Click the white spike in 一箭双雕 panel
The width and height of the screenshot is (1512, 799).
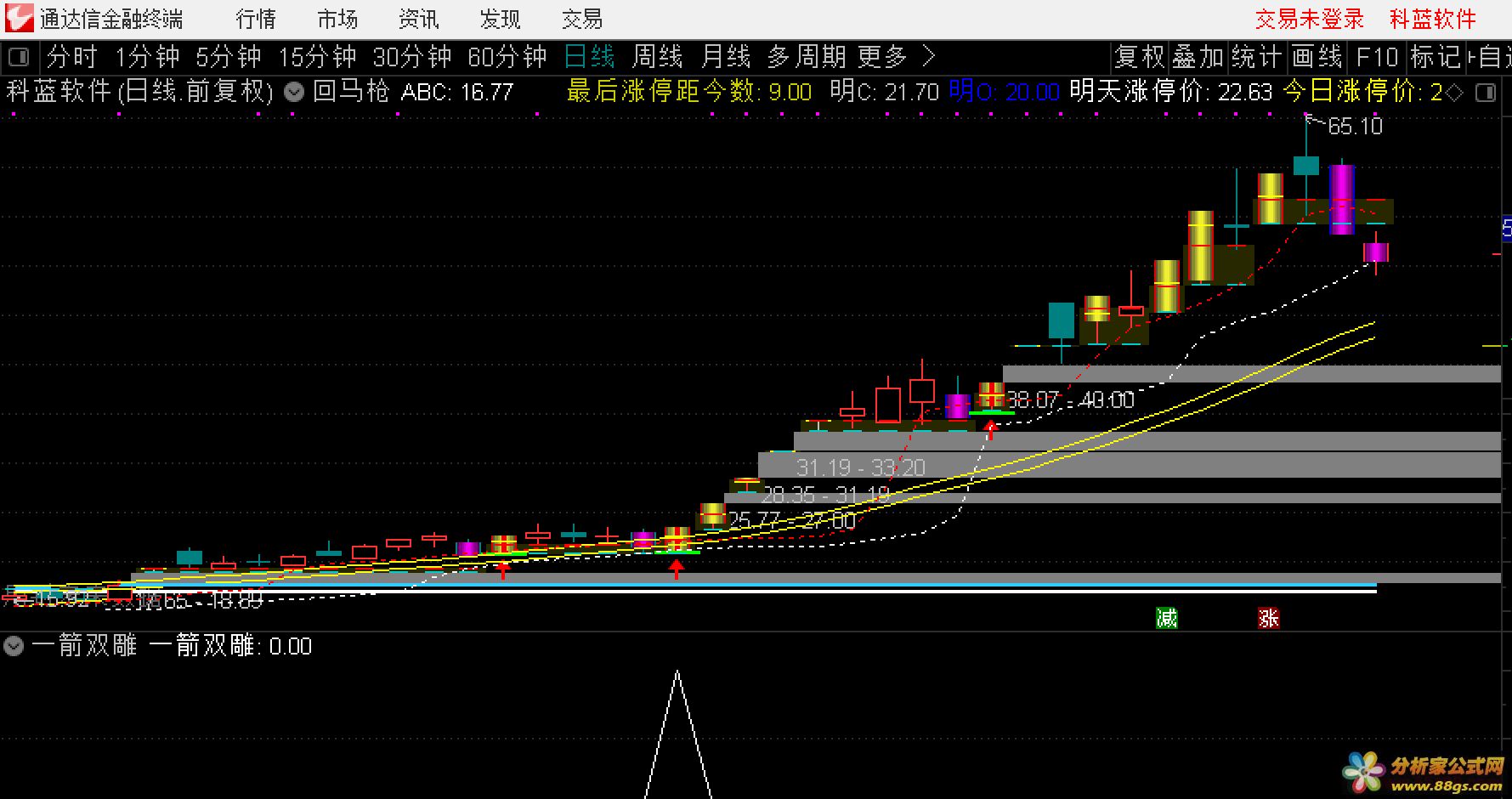(677, 735)
